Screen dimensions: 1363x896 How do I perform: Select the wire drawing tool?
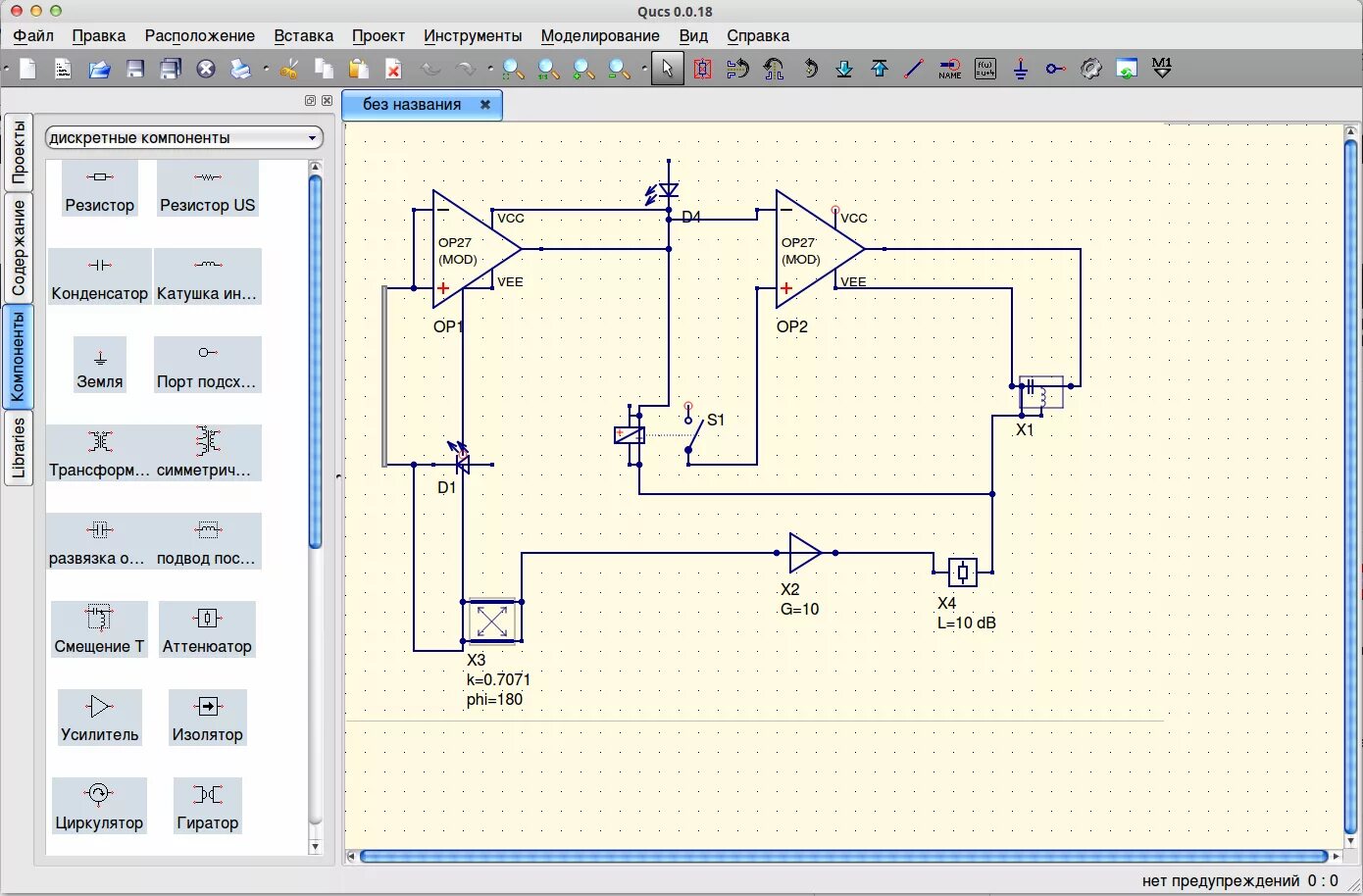coord(914,69)
